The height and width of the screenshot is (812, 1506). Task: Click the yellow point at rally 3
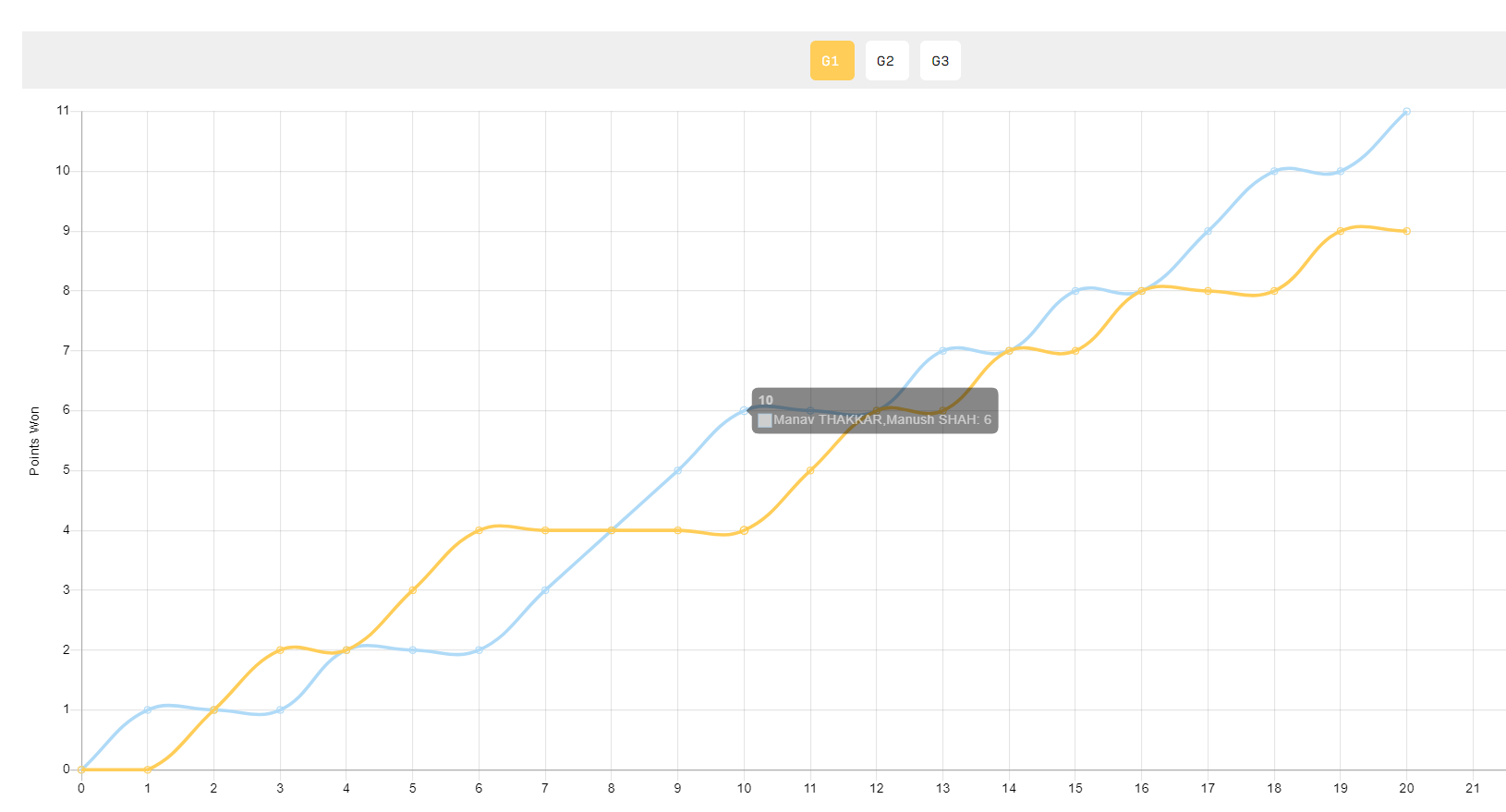[280, 649]
